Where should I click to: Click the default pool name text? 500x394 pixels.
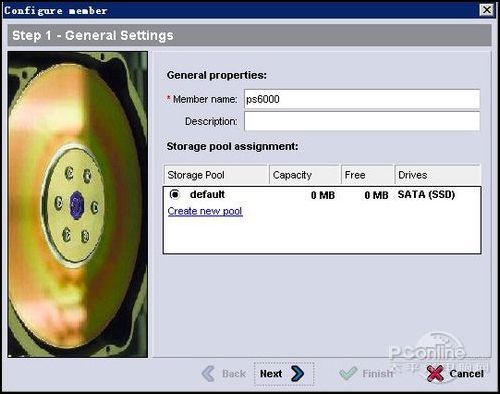[207, 194]
